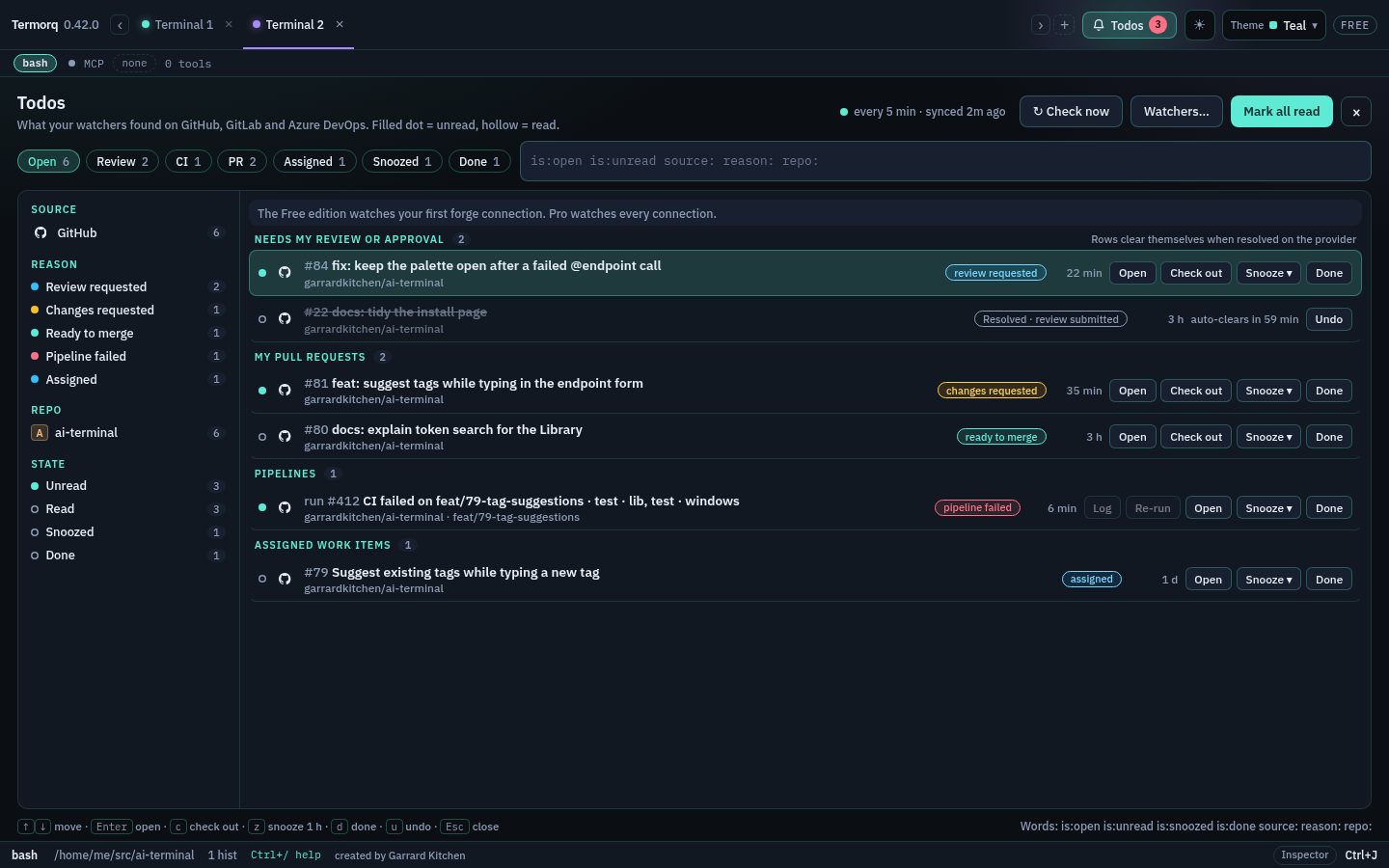Select the Review filter chip
The width and height of the screenshot is (1389, 868).
[x=123, y=162]
